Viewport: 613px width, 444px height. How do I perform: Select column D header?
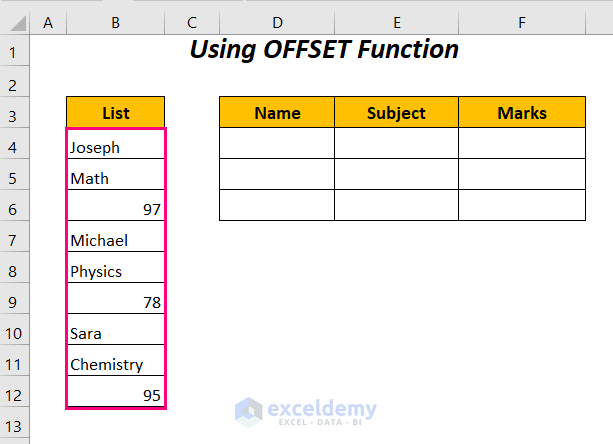277,22
